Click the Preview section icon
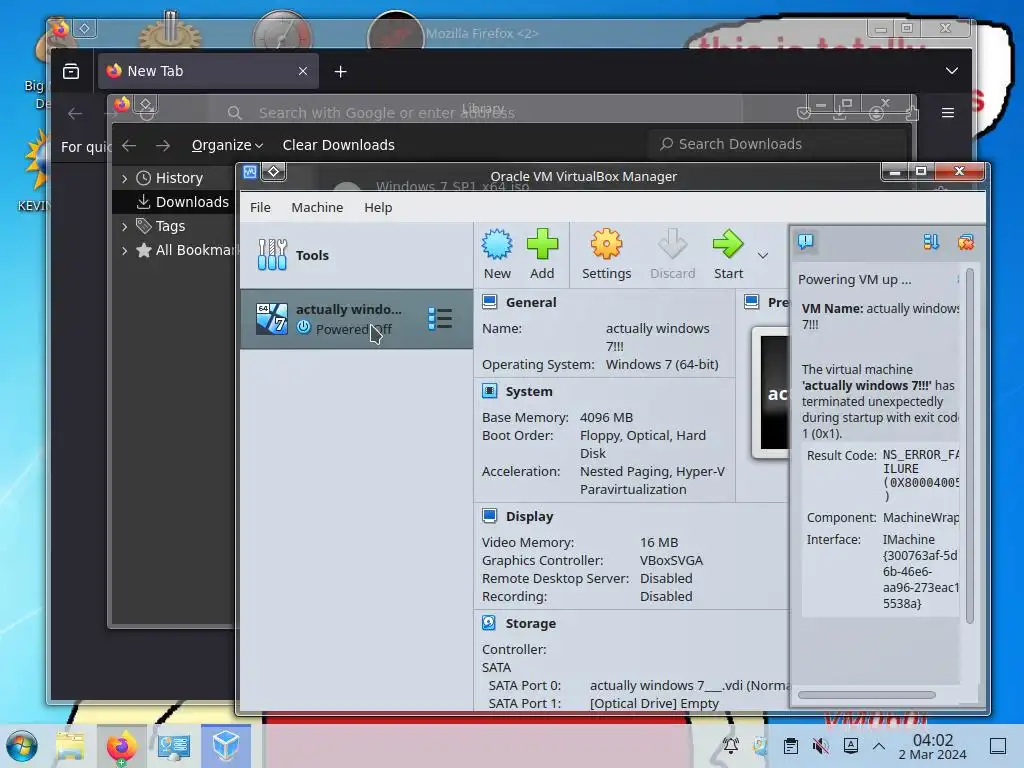 pos(752,302)
